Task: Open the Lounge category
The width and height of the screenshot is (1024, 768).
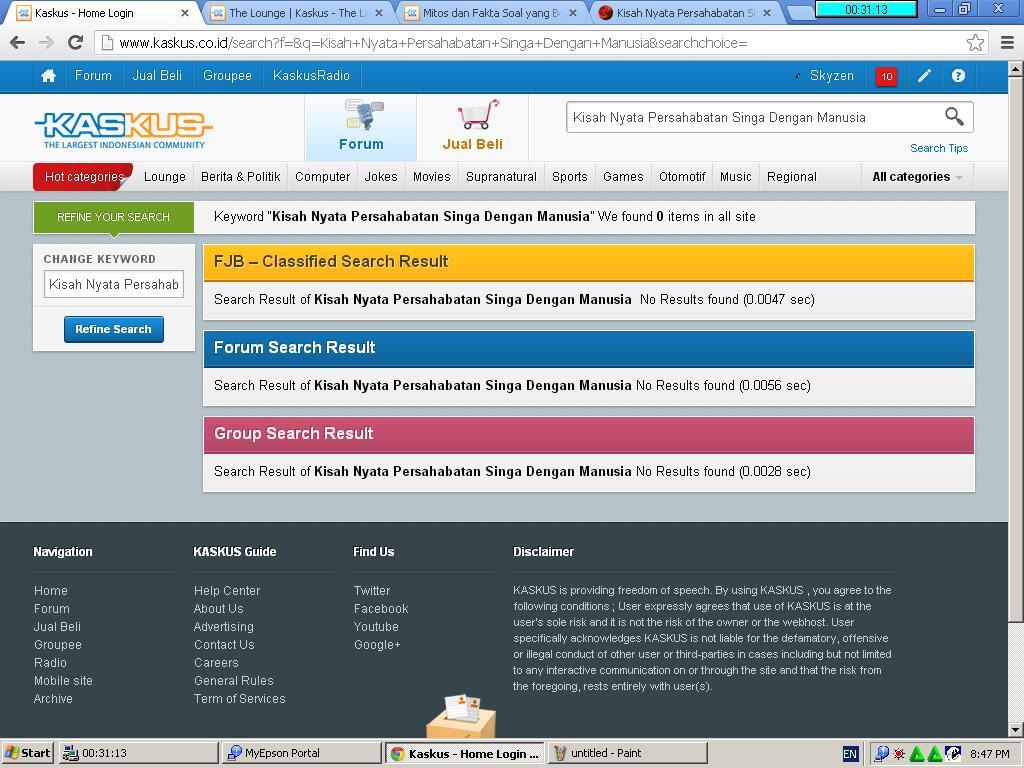Action: tap(165, 177)
